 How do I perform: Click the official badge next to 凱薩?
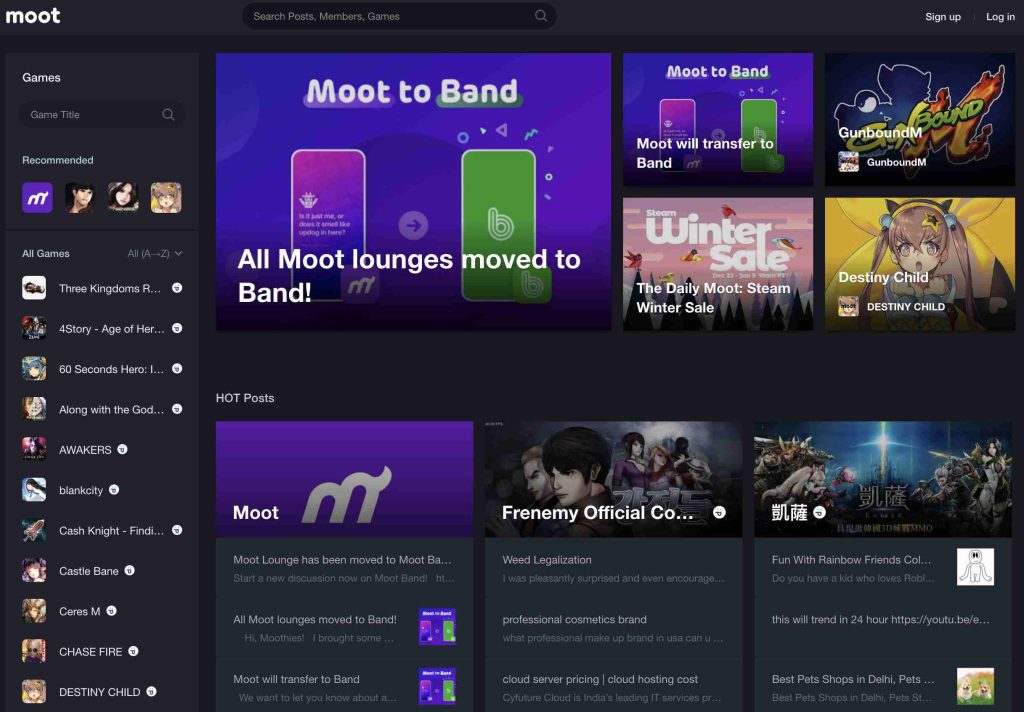820,513
